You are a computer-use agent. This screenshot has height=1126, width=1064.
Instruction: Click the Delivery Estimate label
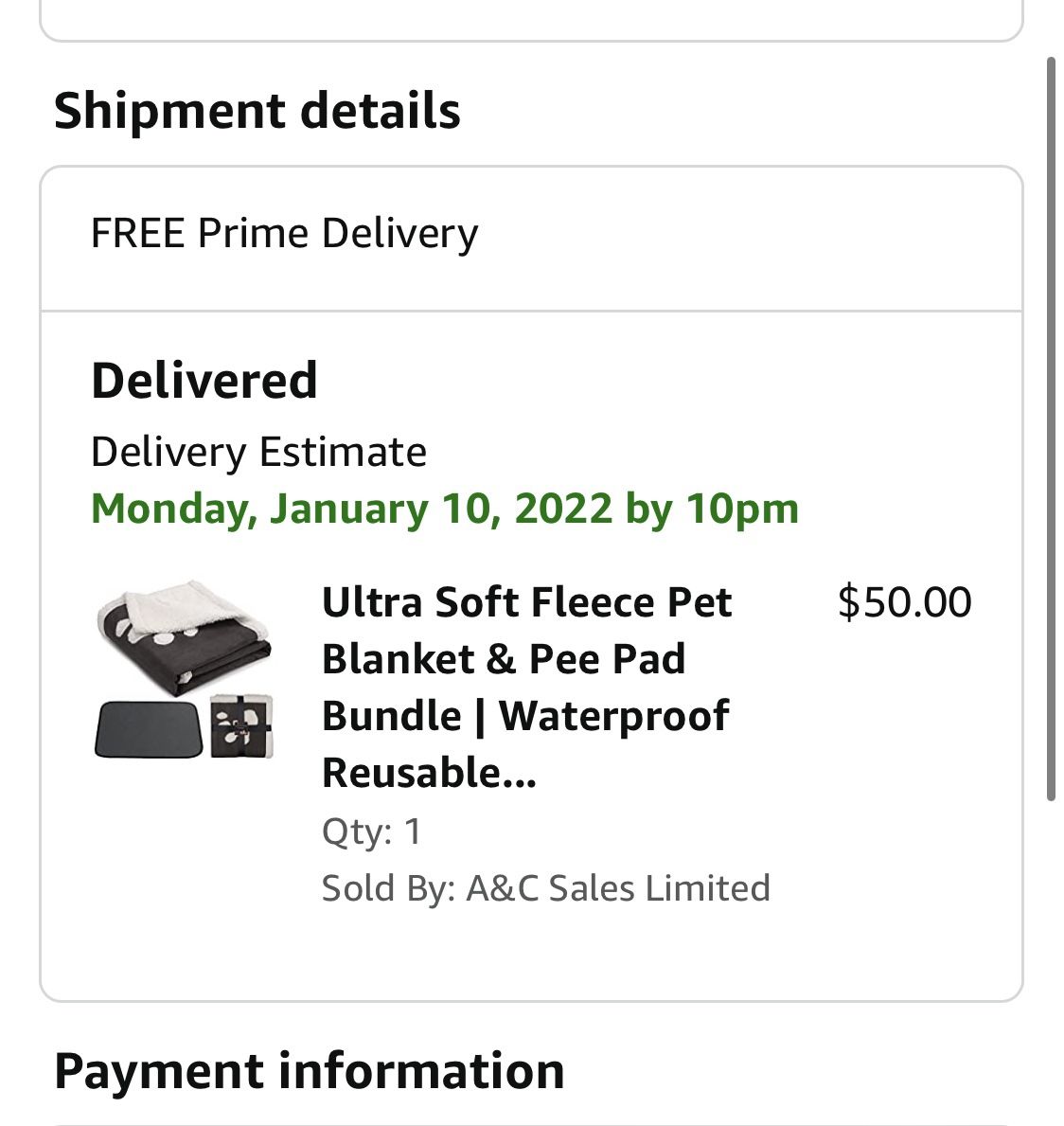(x=258, y=452)
